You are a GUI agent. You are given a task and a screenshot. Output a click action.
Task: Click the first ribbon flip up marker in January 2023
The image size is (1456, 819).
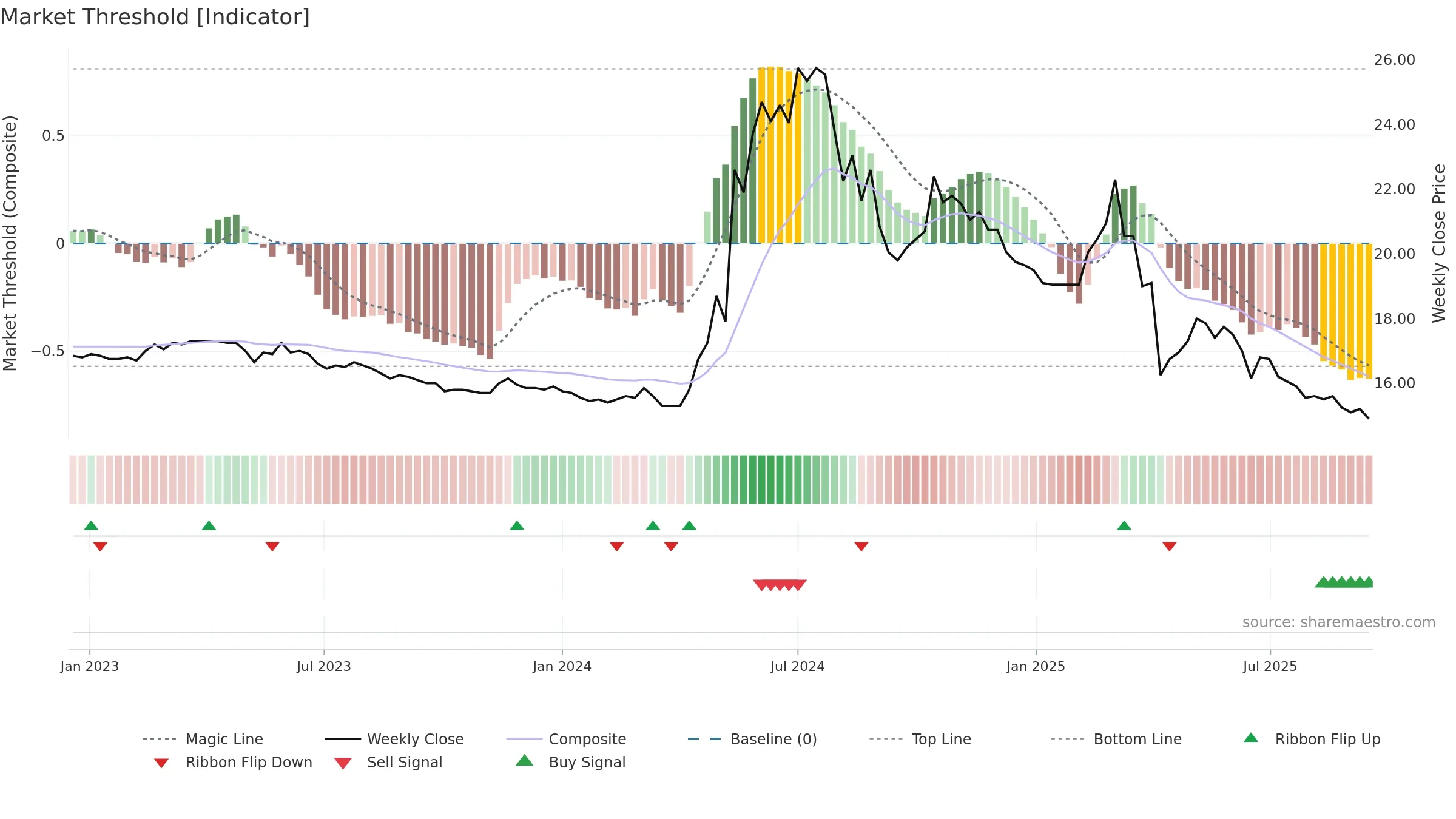coord(91,525)
